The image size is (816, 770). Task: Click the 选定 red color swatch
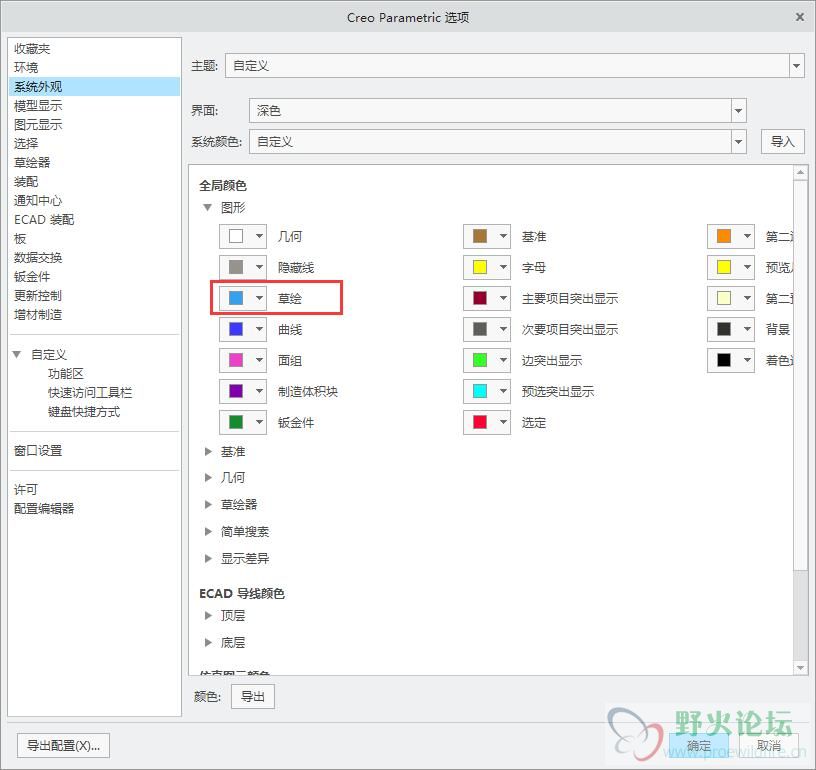coord(480,422)
